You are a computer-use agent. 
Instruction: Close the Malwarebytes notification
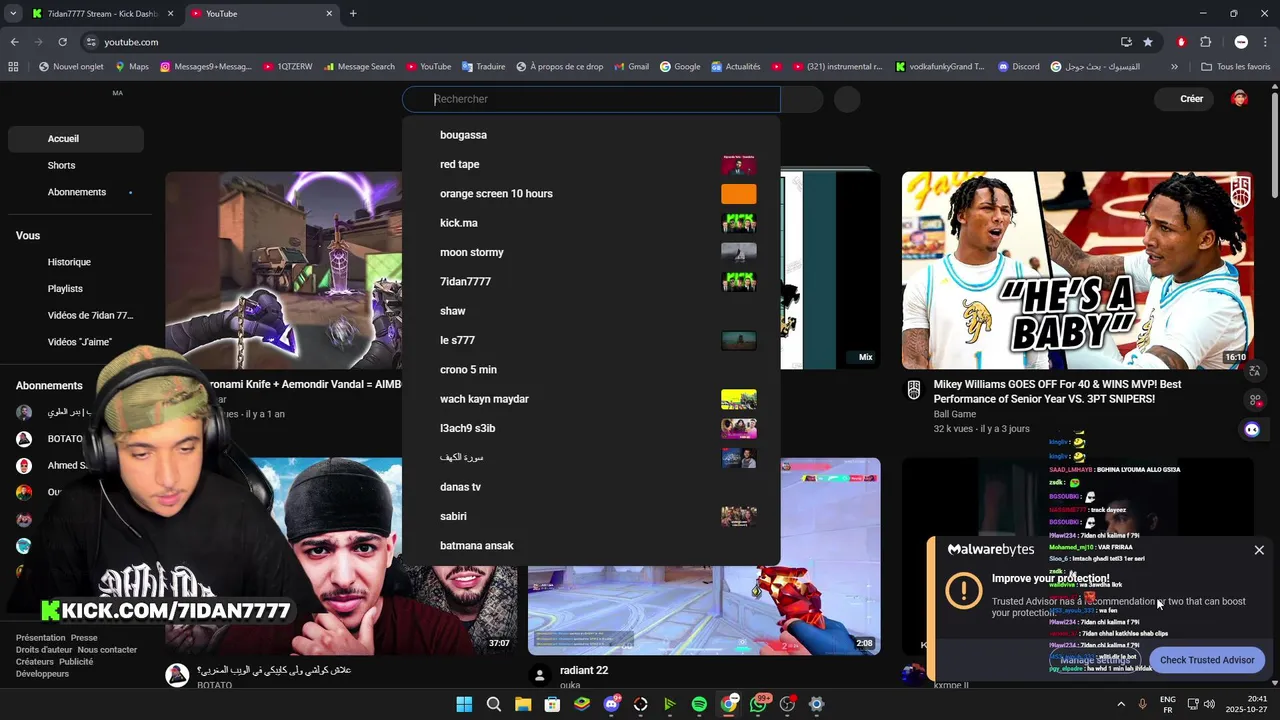(1259, 550)
